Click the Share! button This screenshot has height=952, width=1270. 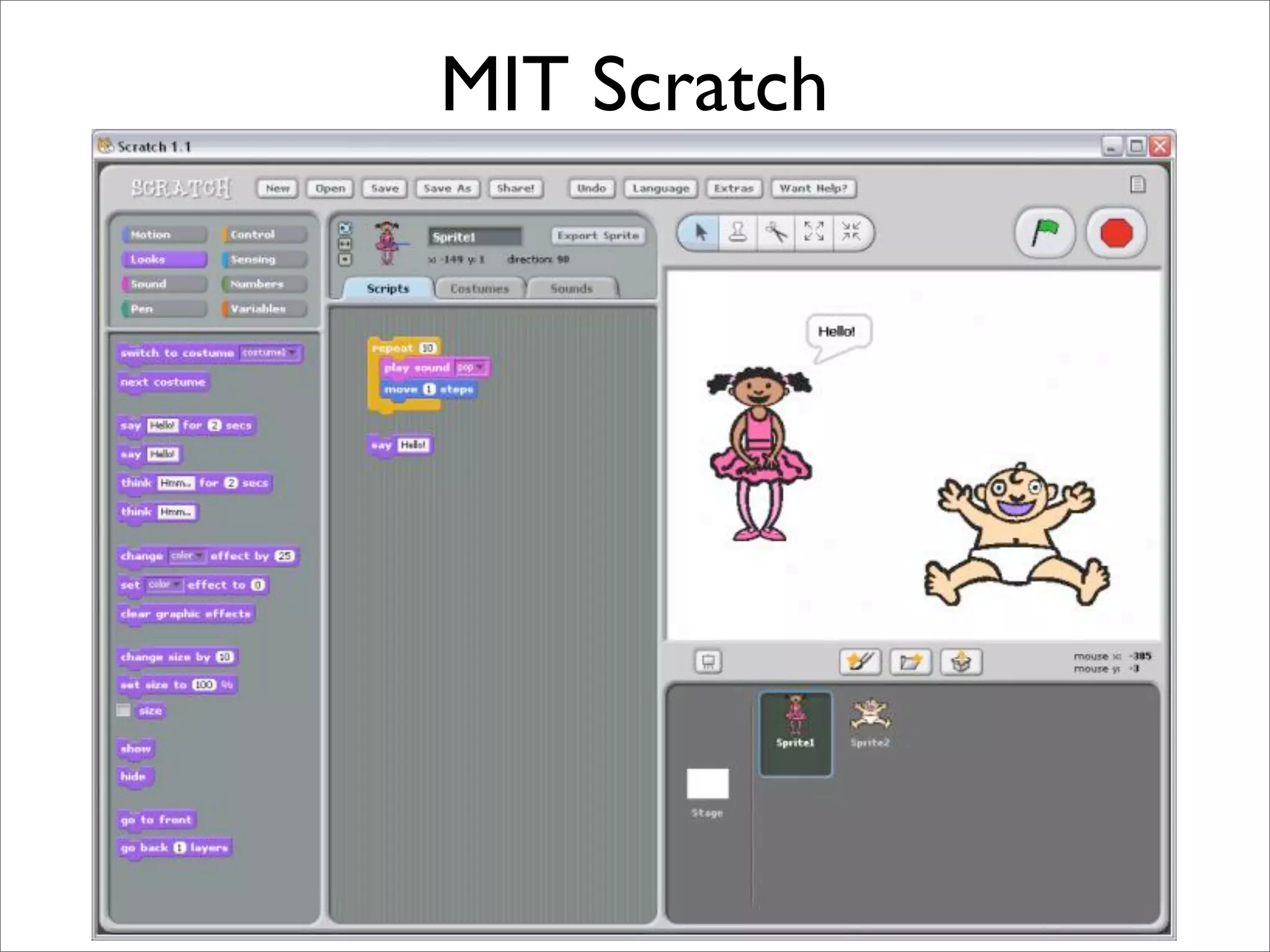tap(516, 188)
